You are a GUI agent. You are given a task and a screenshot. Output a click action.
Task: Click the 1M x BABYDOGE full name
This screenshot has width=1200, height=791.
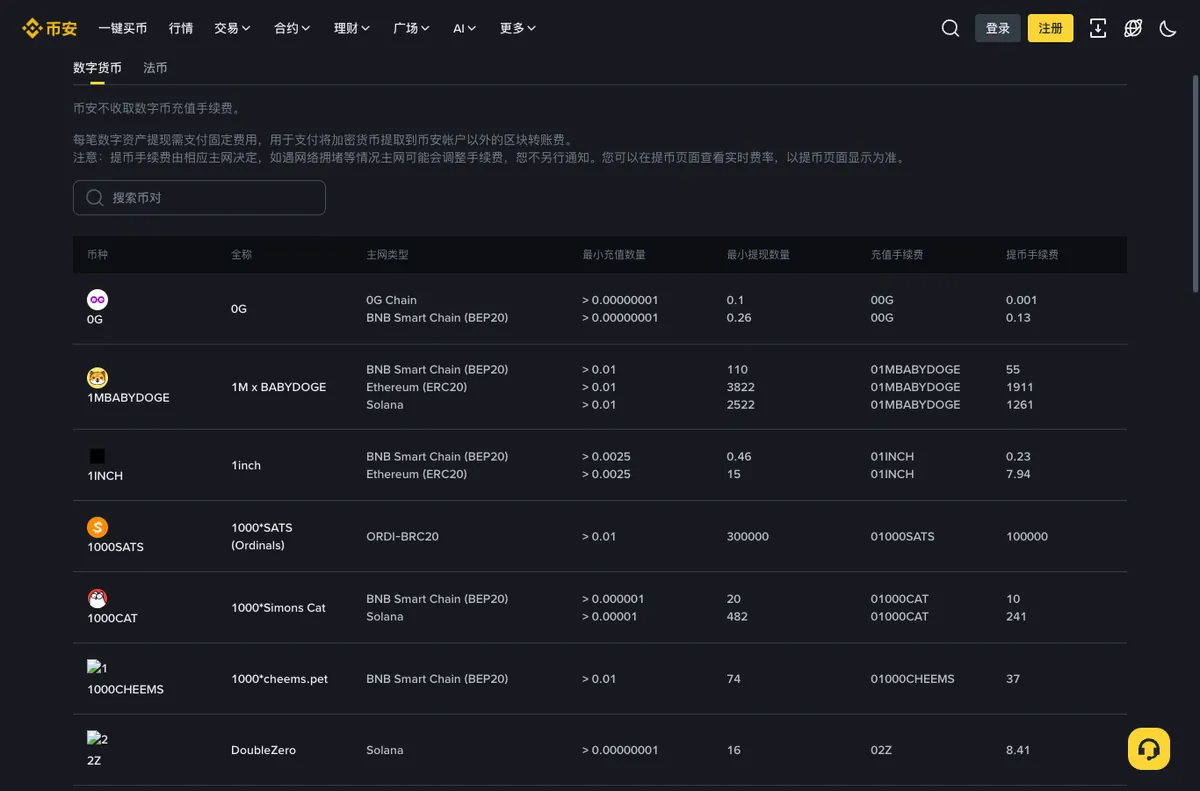[278, 387]
